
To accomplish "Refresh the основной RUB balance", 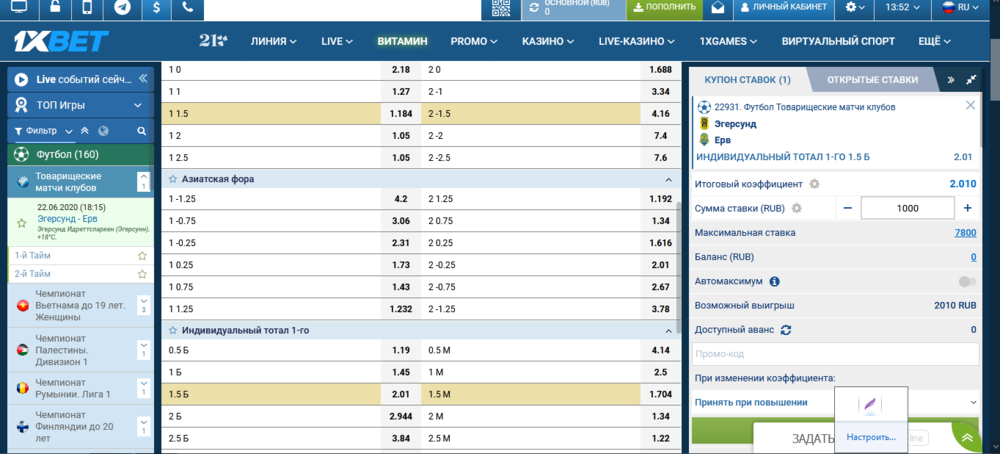I will click(534, 7).
